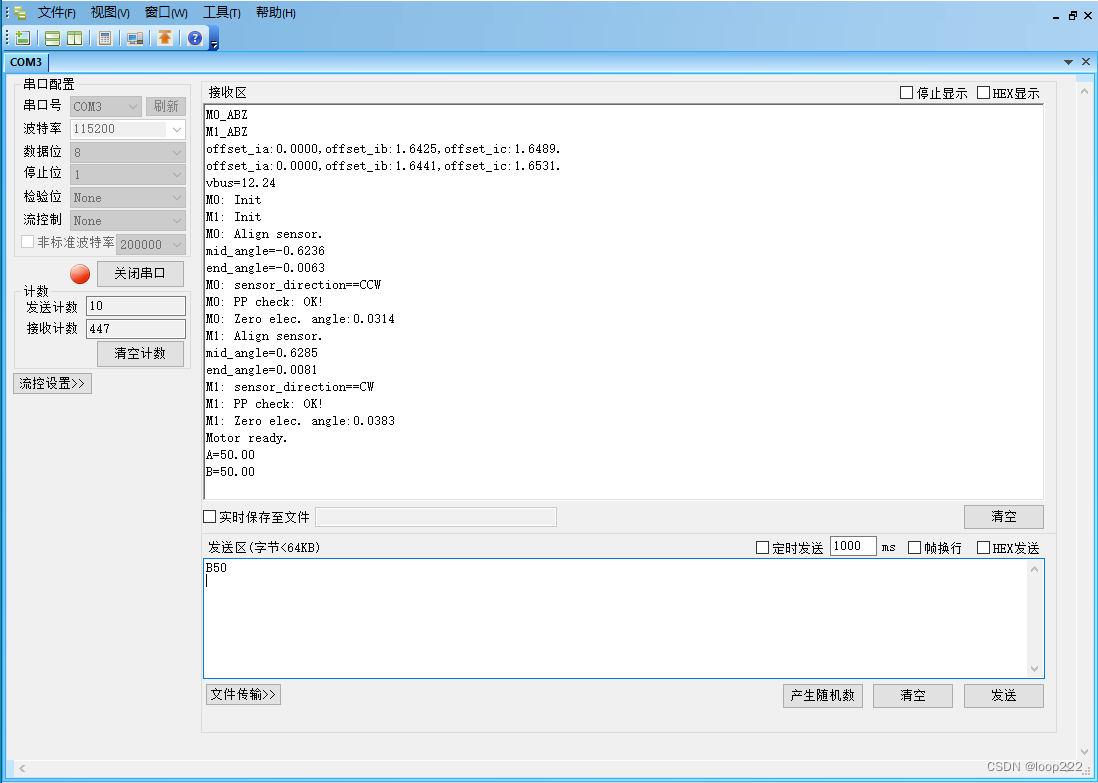
Task: Open the 窗口(W) menu
Action: [x=166, y=13]
